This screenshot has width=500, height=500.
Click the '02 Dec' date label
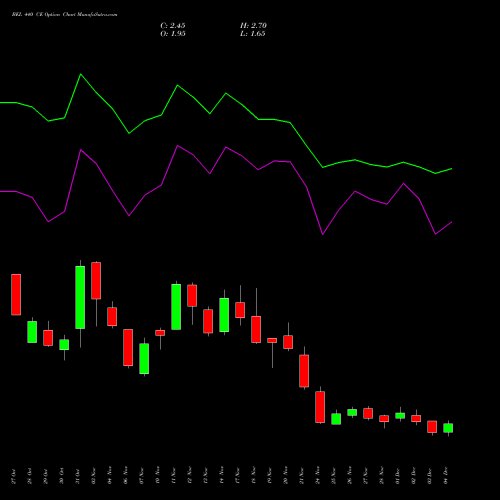tap(414, 476)
